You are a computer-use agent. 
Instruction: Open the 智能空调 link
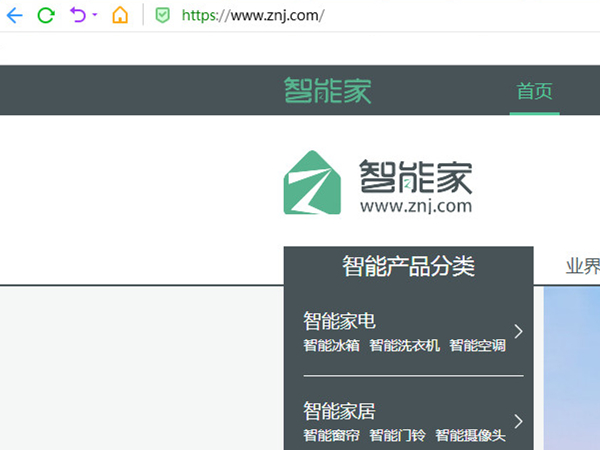[x=477, y=346]
